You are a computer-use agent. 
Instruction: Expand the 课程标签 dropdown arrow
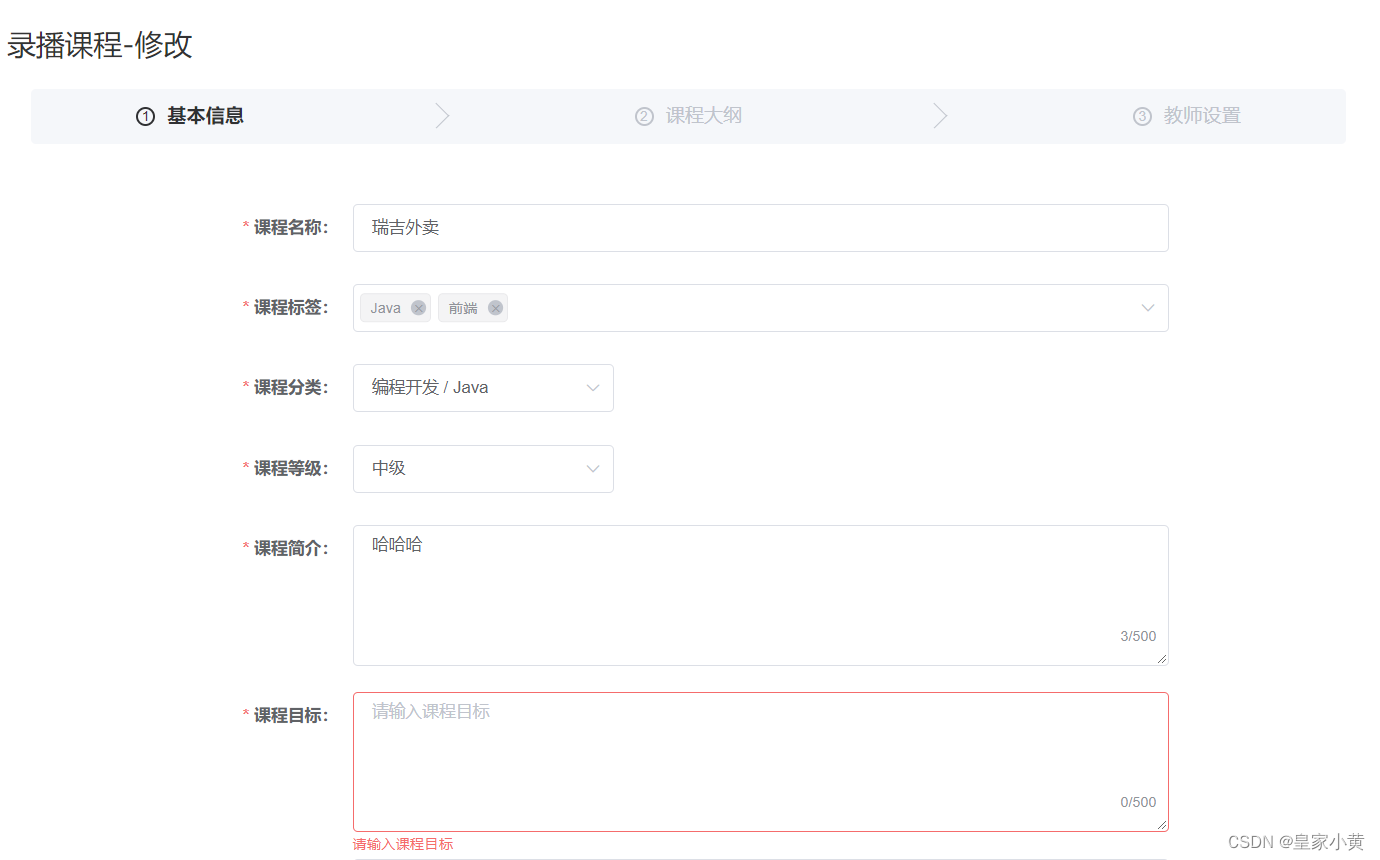[1148, 308]
